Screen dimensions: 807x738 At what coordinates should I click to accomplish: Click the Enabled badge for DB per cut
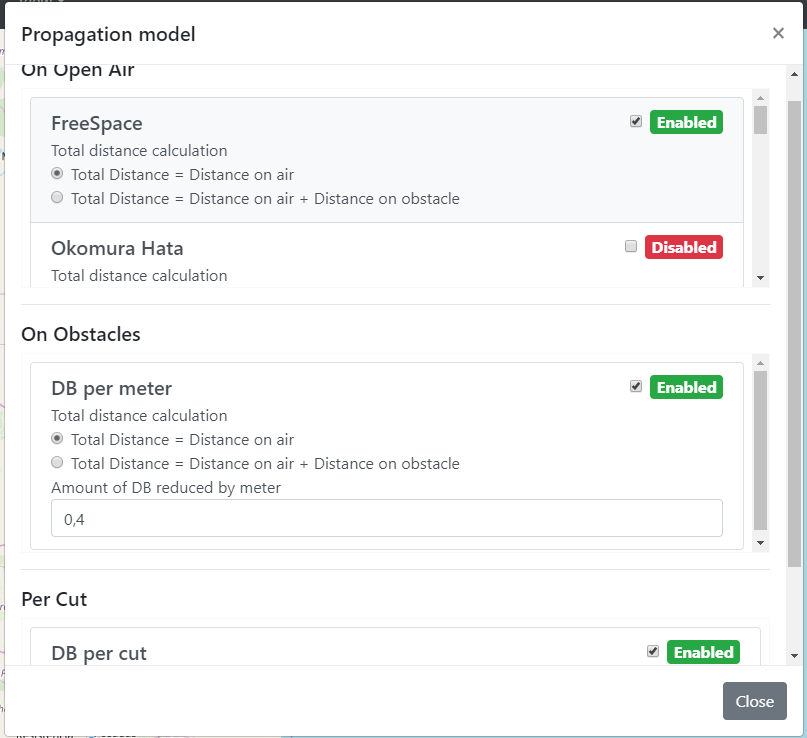tap(703, 653)
